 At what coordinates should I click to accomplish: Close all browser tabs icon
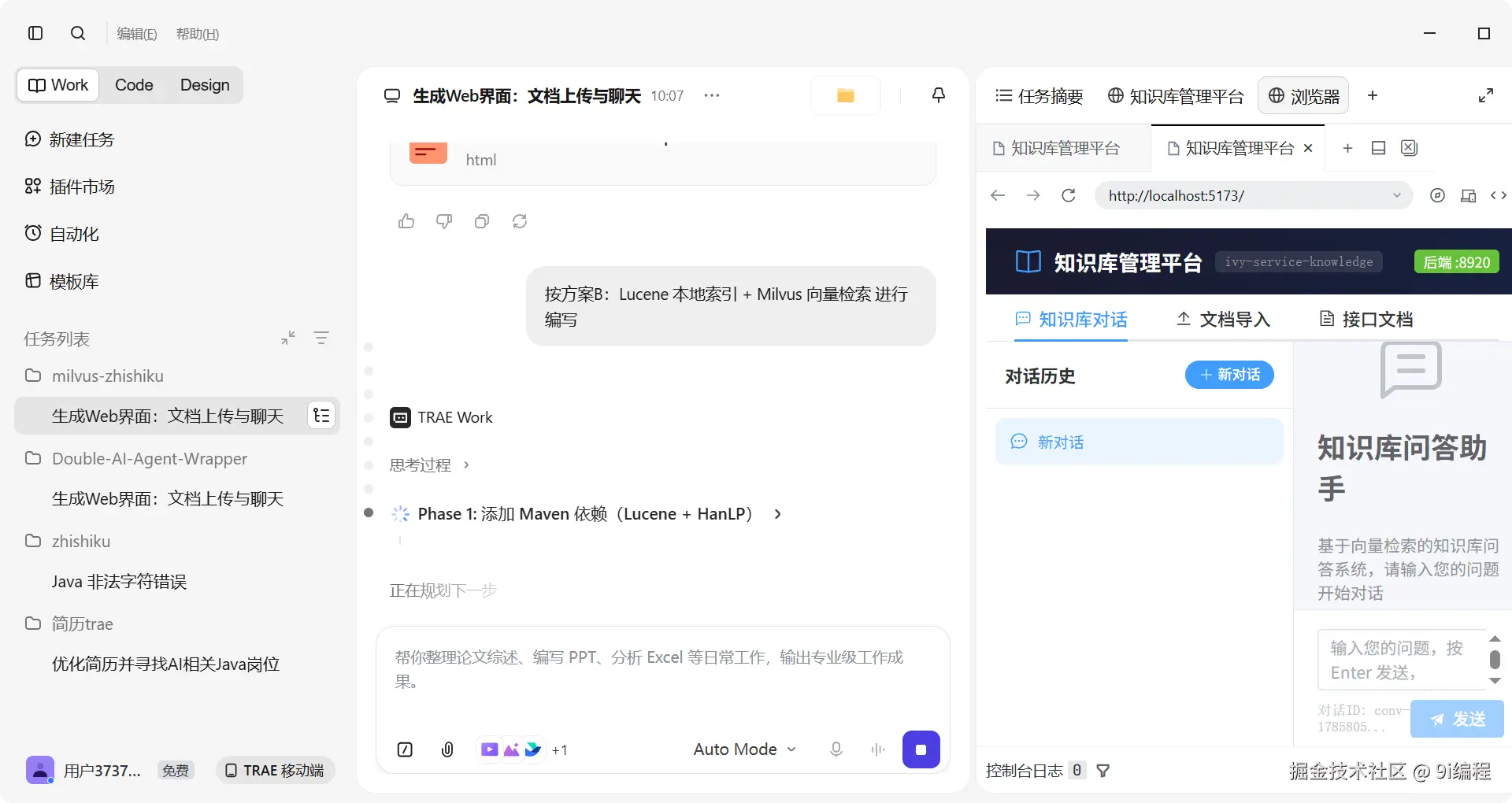[x=1409, y=148]
